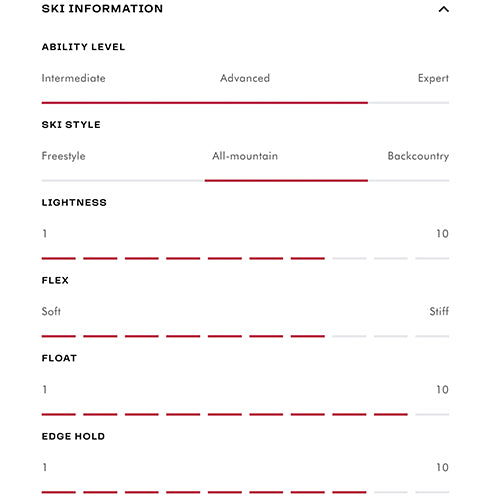
Task: Collapse the Ski Information section chevron
Action: pyautogui.click(x=443, y=9)
